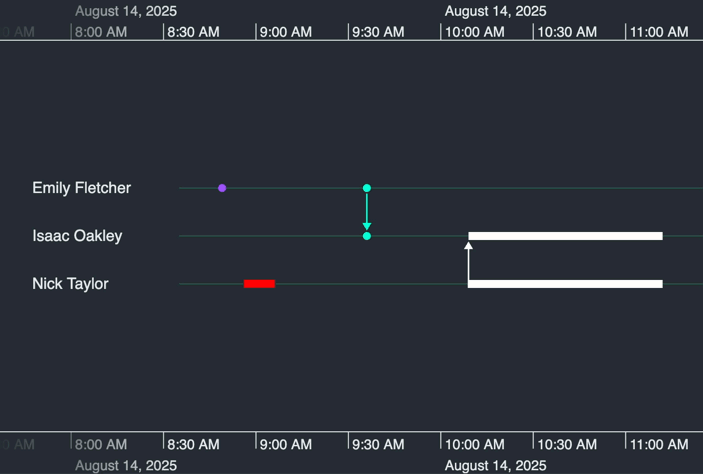Click the white bar on Isaac Oakley's row
Viewport: 703px width, 474px height.
[x=565, y=236]
